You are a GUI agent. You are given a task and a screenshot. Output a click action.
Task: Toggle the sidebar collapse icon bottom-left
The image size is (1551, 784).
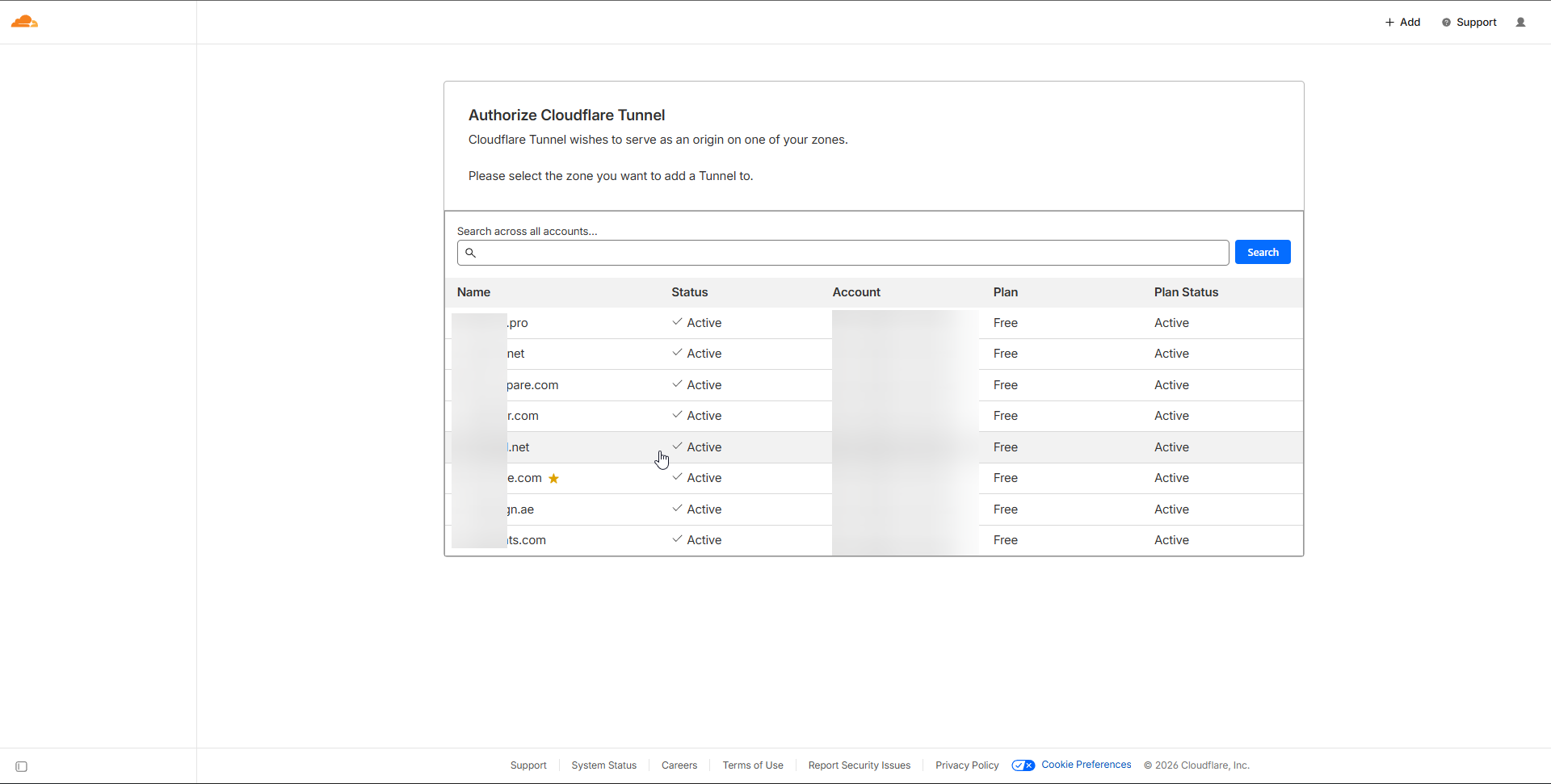(21, 766)
